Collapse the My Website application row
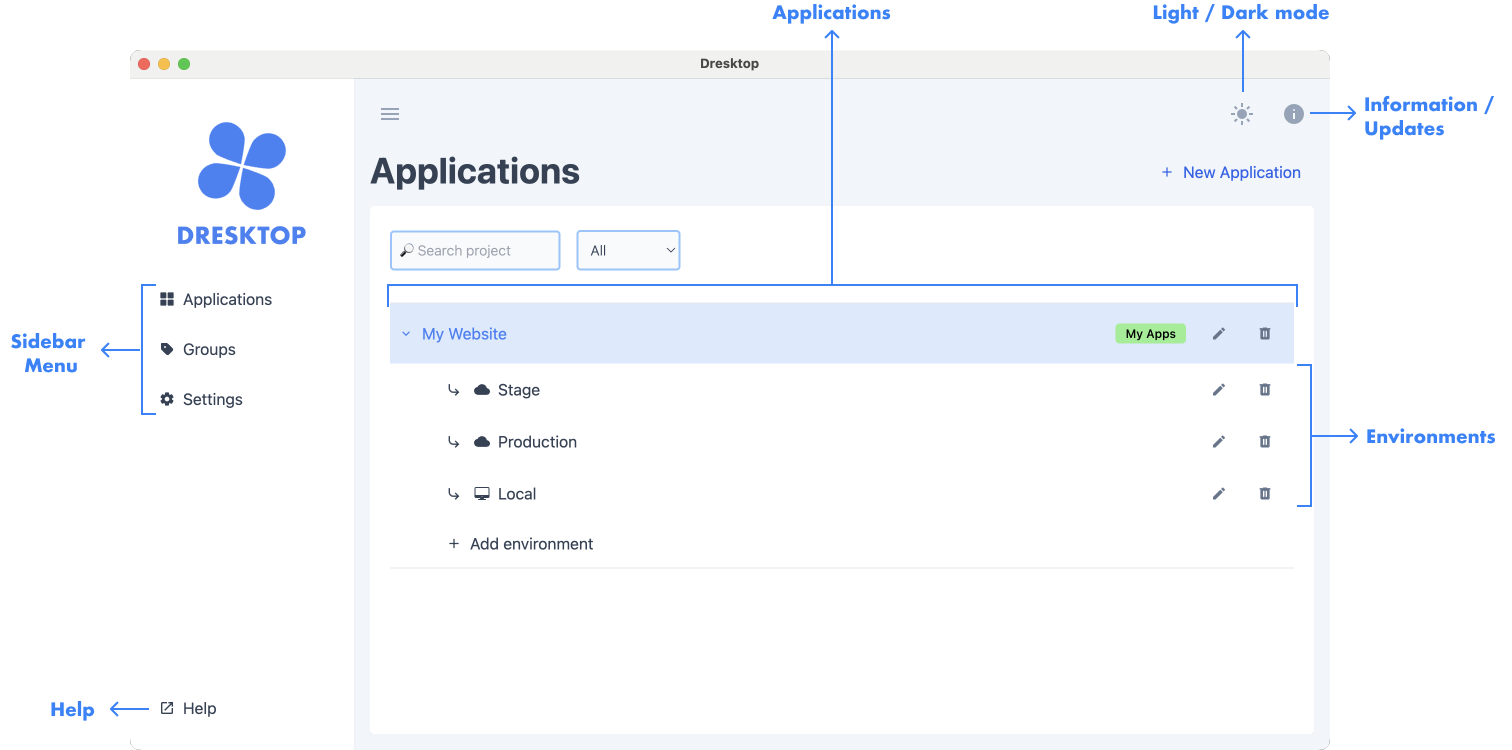Viewport: 1512px width, 750px height. pos(405,333)
